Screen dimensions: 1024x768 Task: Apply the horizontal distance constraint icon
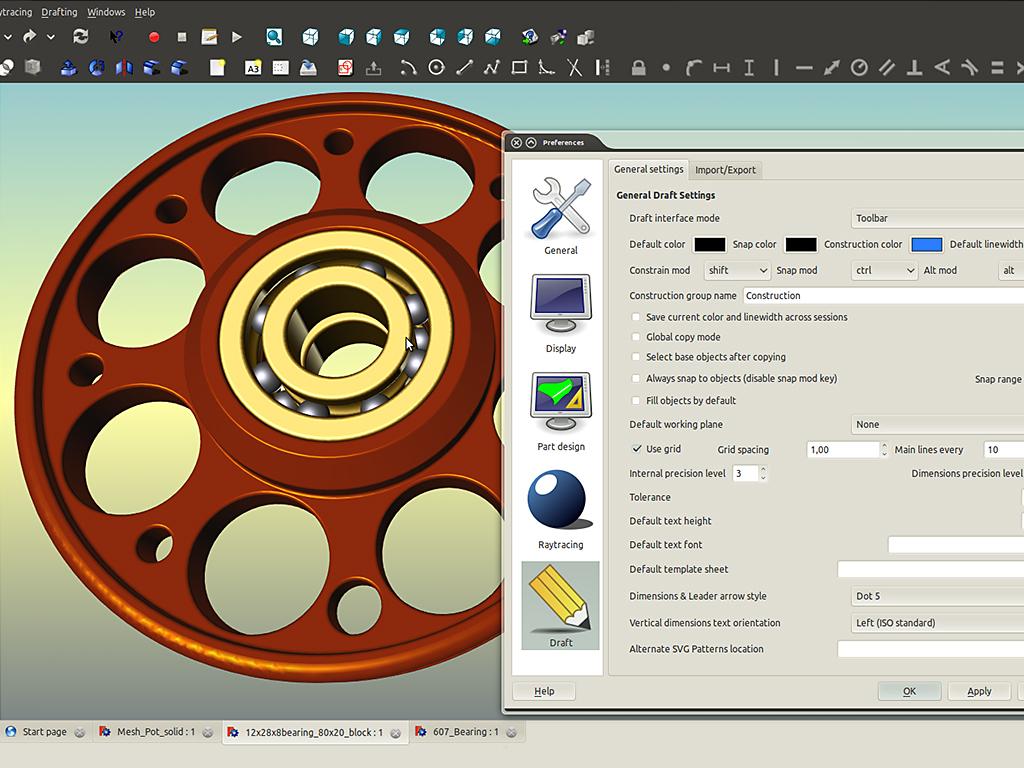coord(721,67)
